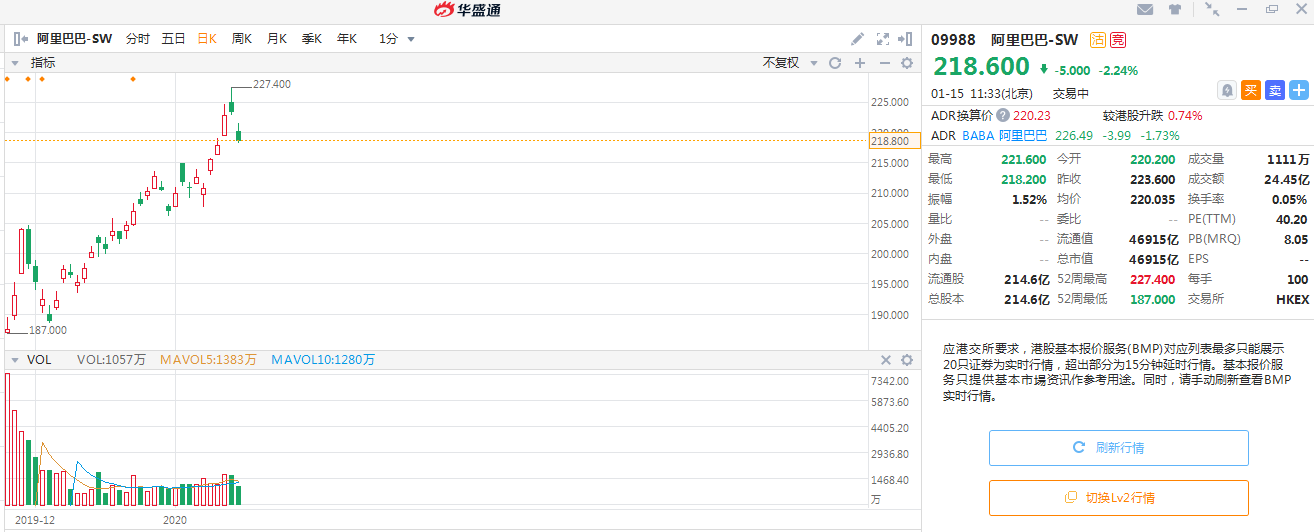Click the MAVOL5:1383万 legend

point(210,360)
